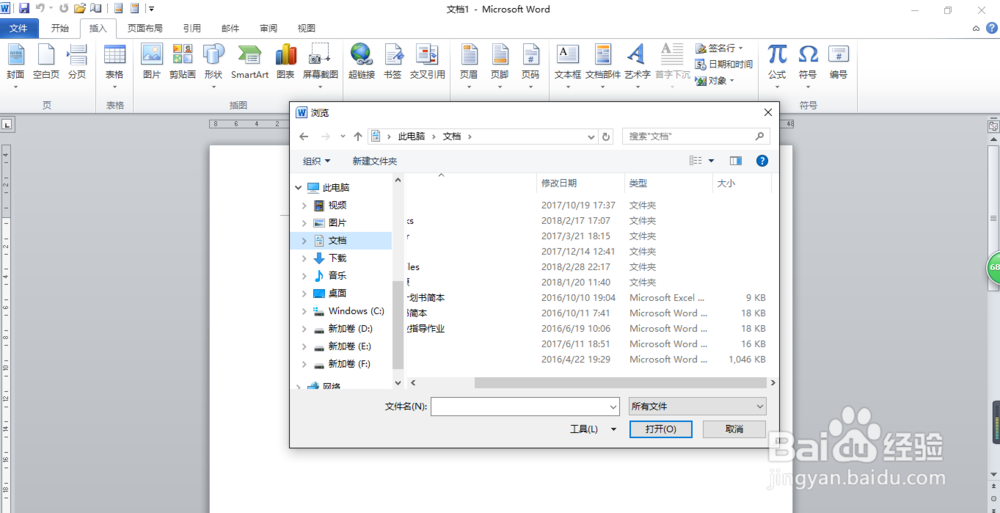Open clip art (剪贴画)

pyautogui.click(x=182, y=63)
